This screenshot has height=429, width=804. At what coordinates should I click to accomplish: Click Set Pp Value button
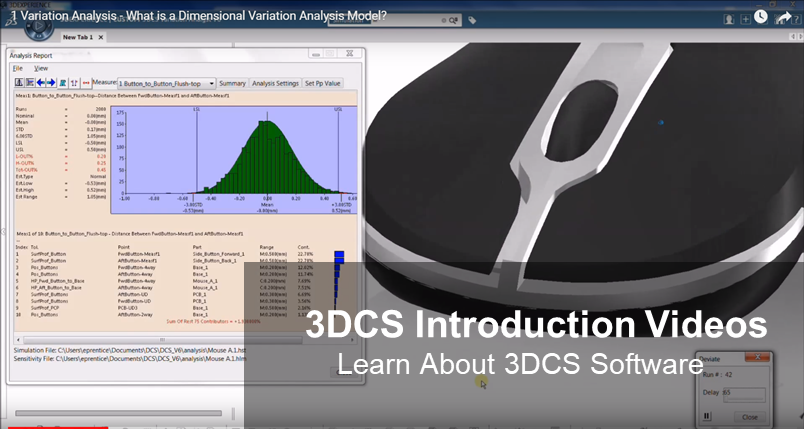322,84
